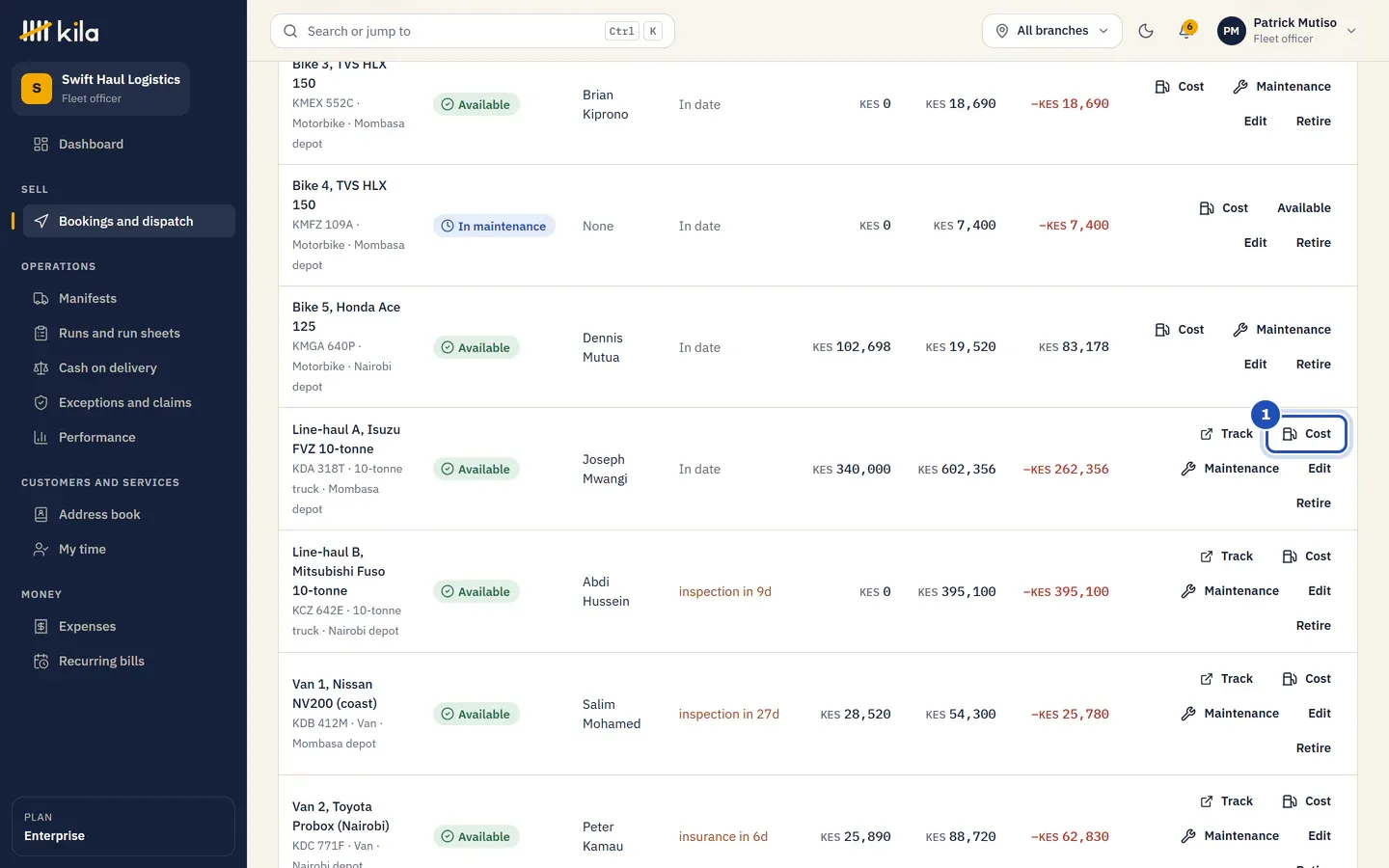This screenshot has width=1389, height=868.
Task: Open notifications bell
Action: pyautogui.click(x=1186, y=31)
